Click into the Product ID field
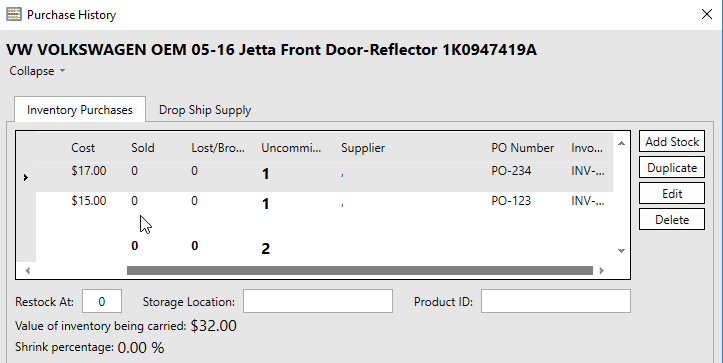723x363 pixels. pyautogui.click(x=556, y=302)
